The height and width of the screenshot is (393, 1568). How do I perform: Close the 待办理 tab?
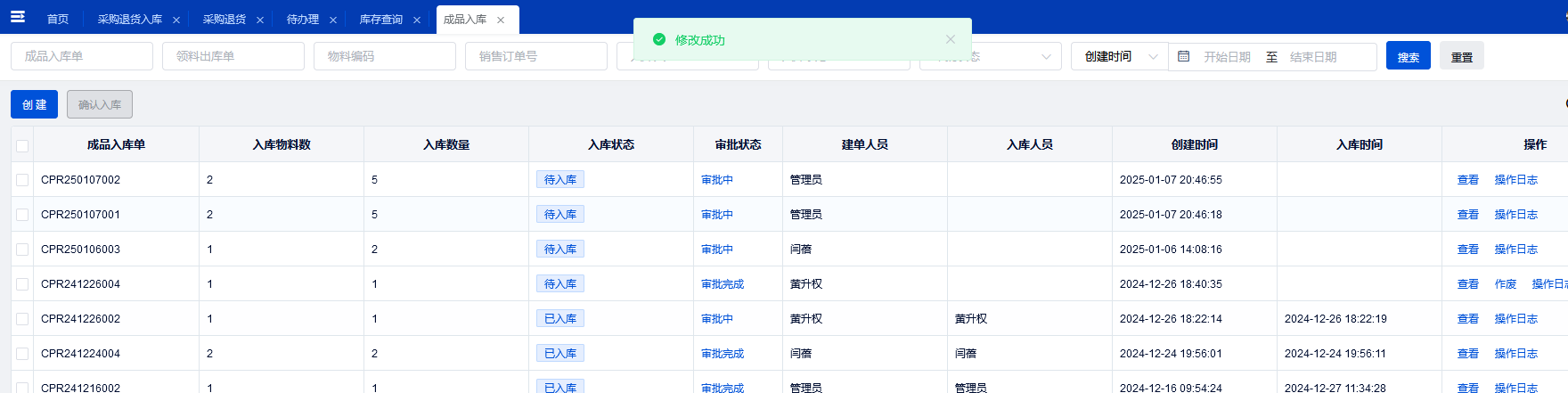click(333, 20)
